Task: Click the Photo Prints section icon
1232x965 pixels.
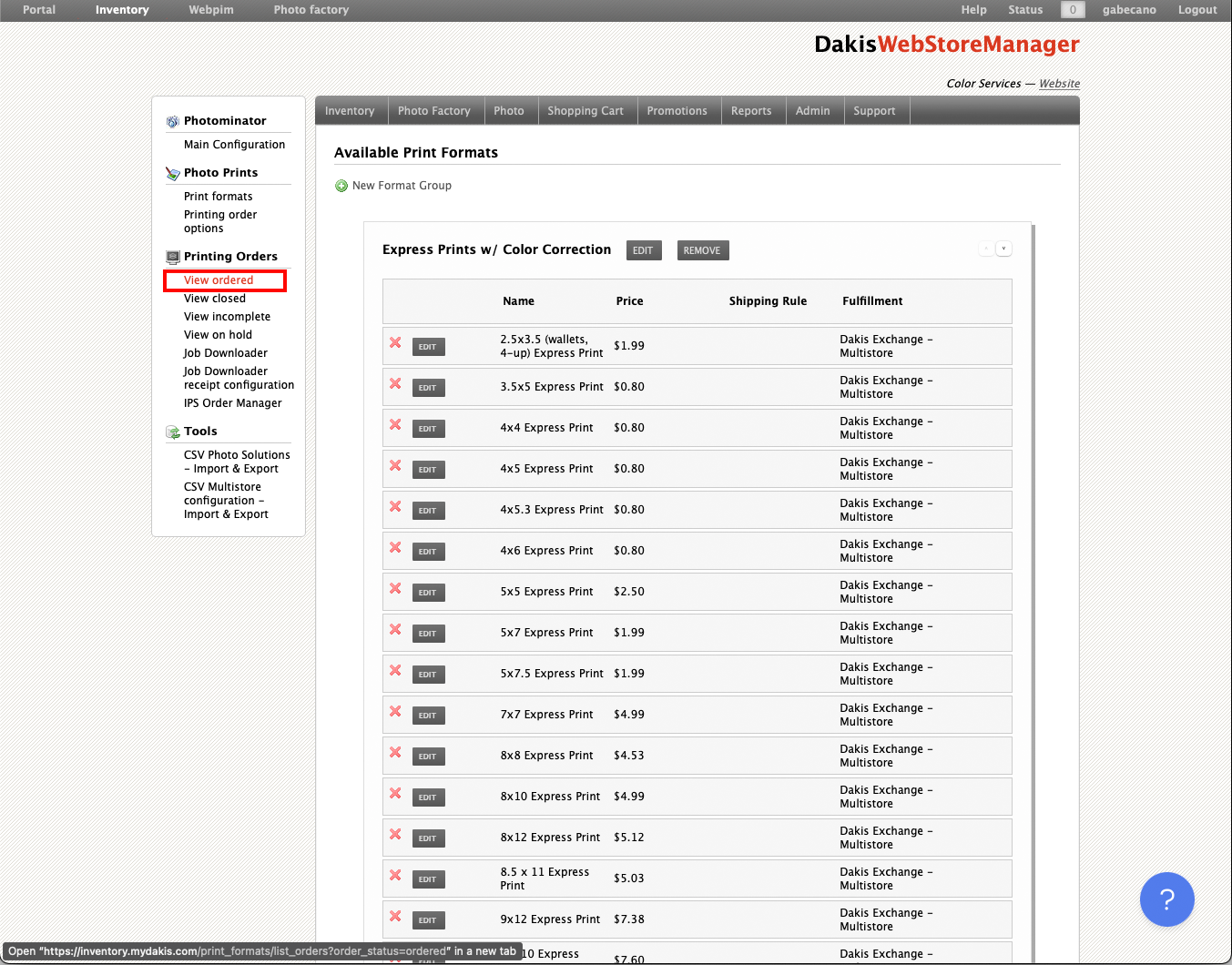Action: (172, 173)
